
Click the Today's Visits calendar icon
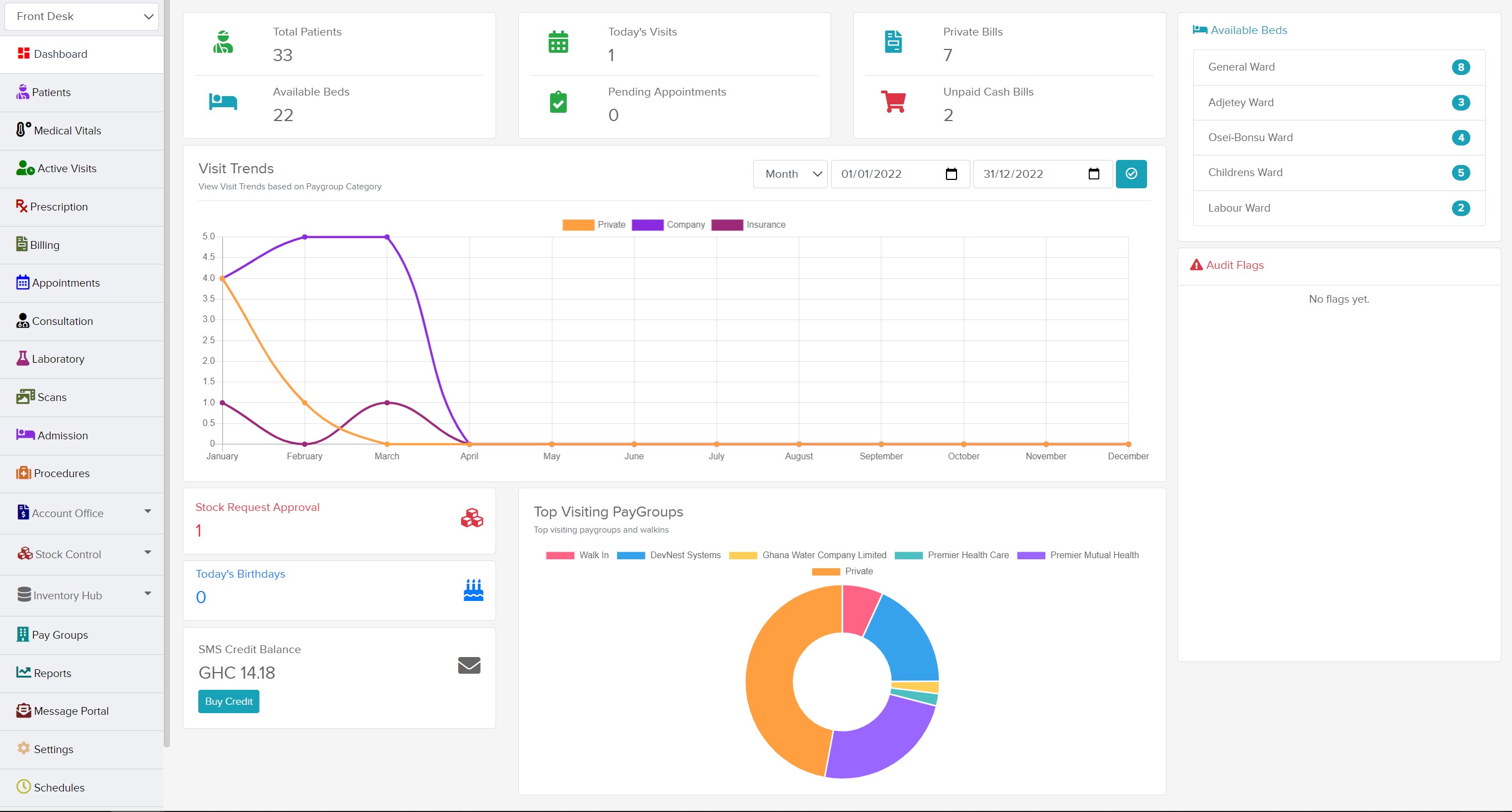tap(558, 42)
